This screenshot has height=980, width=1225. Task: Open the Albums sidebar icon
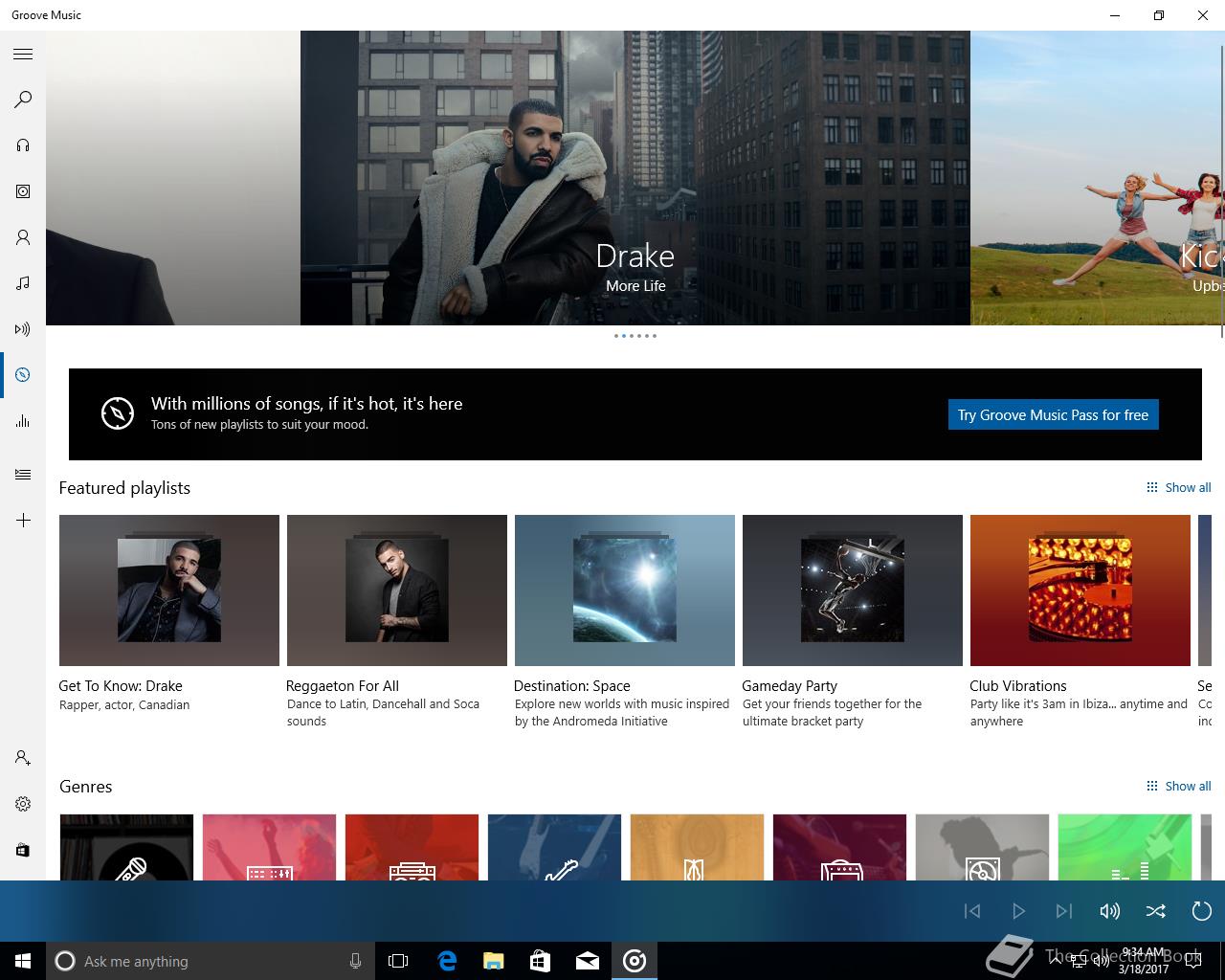[x=23, y=191]
